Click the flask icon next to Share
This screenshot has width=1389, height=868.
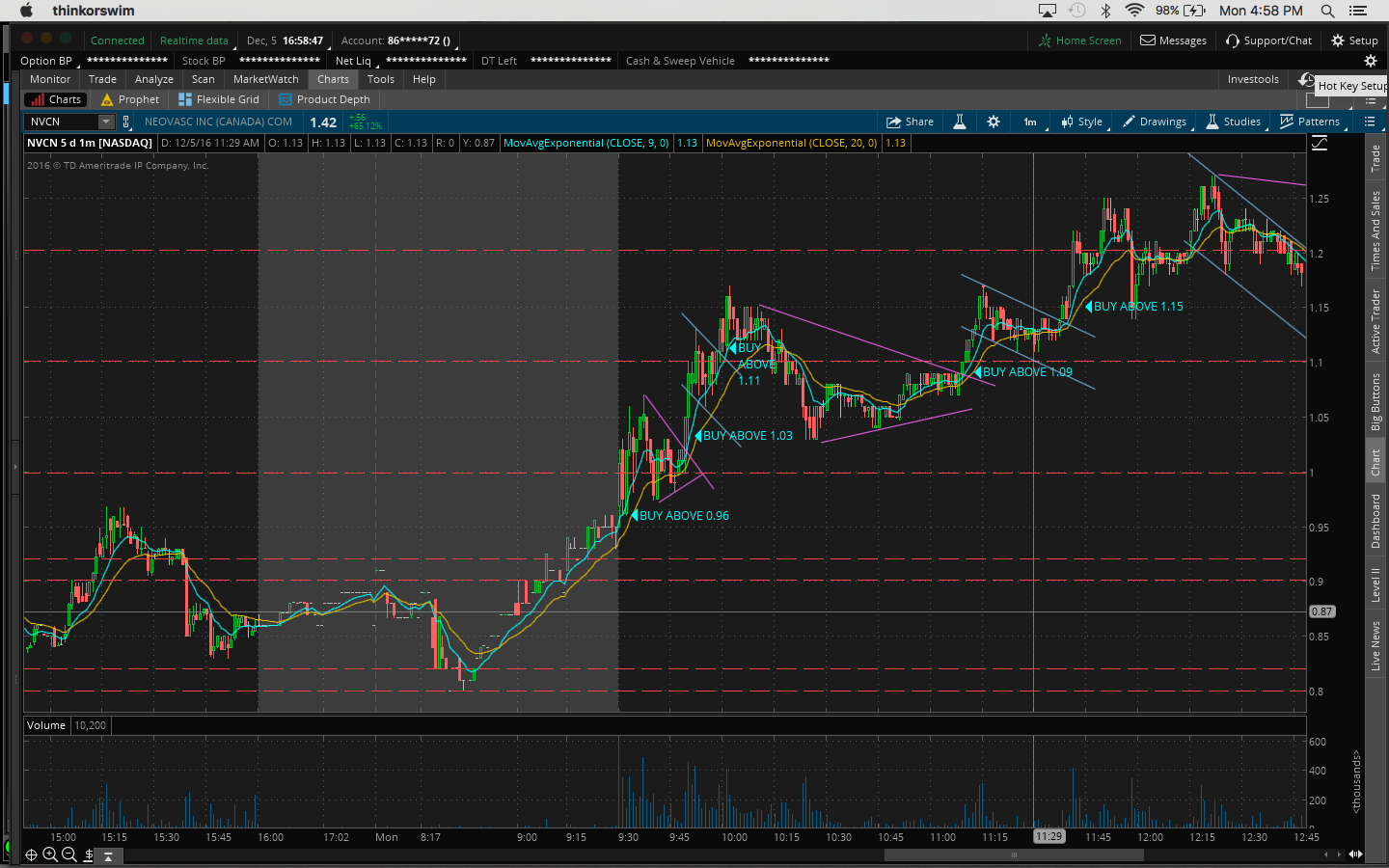click(960, 122)
